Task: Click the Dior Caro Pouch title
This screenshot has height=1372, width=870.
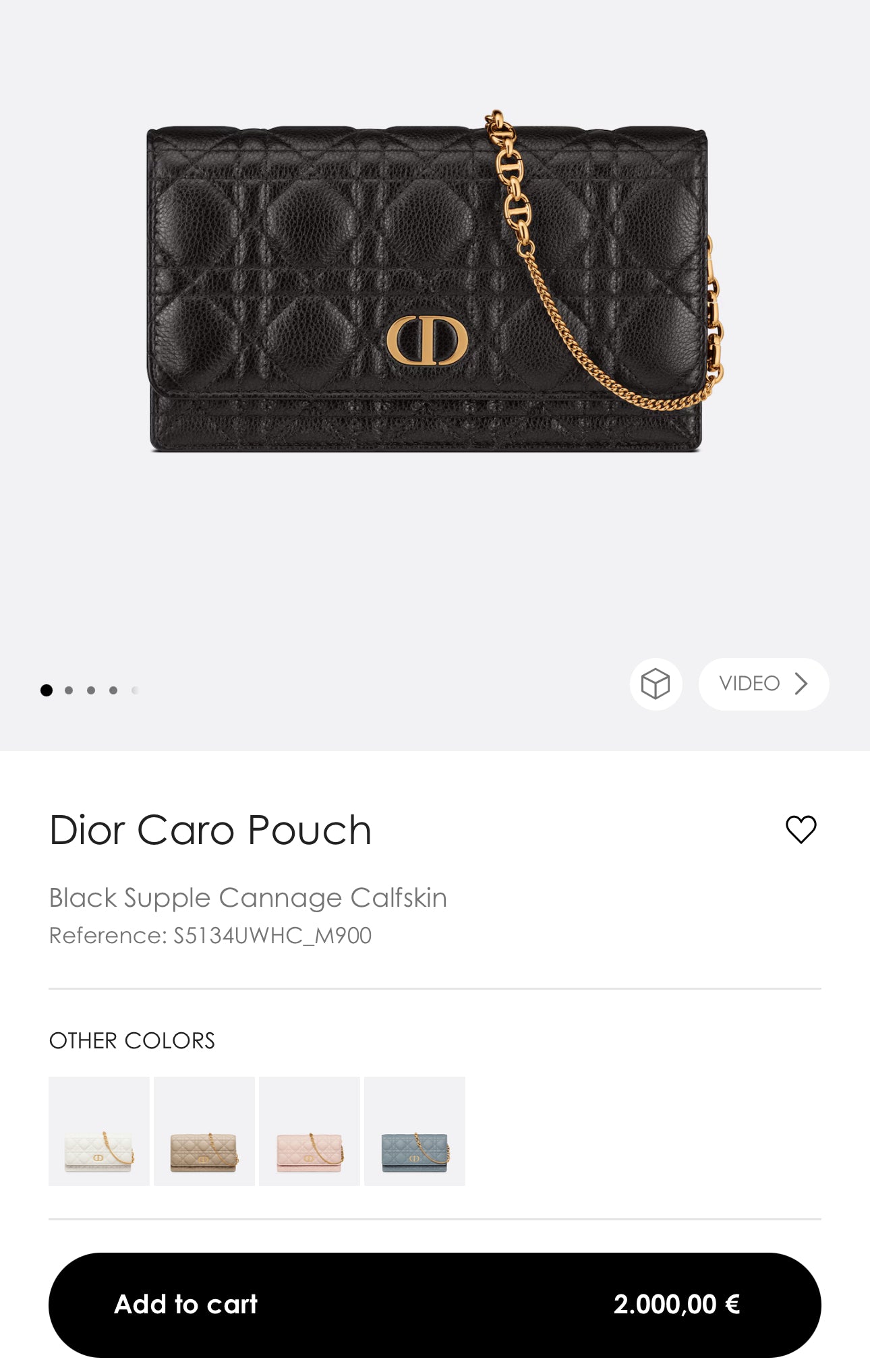Action: click(210, 830)
